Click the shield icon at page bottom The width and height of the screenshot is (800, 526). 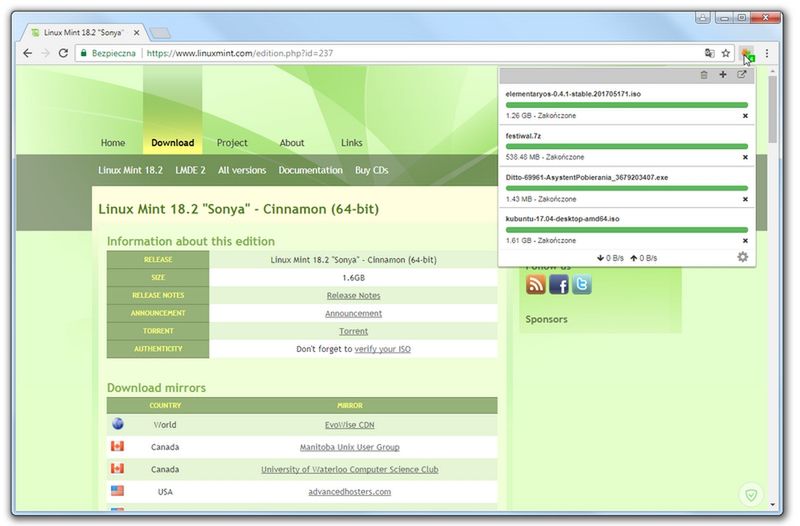click(x=751, y=494)
